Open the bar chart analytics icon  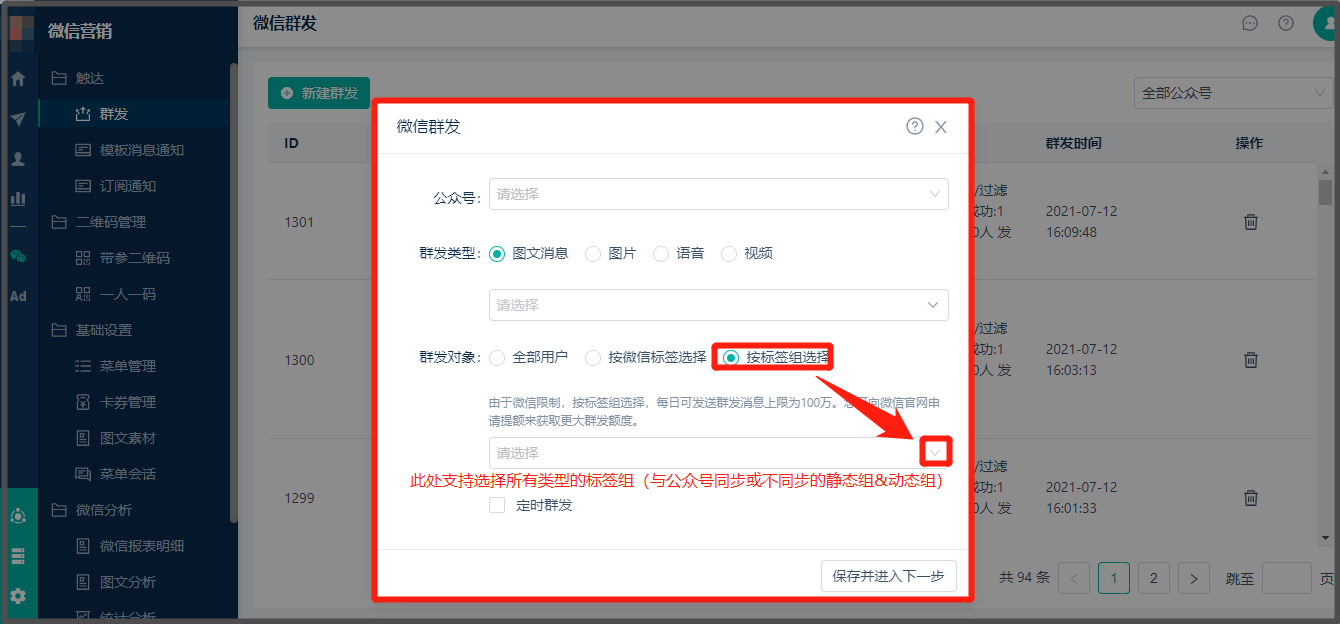18,198
